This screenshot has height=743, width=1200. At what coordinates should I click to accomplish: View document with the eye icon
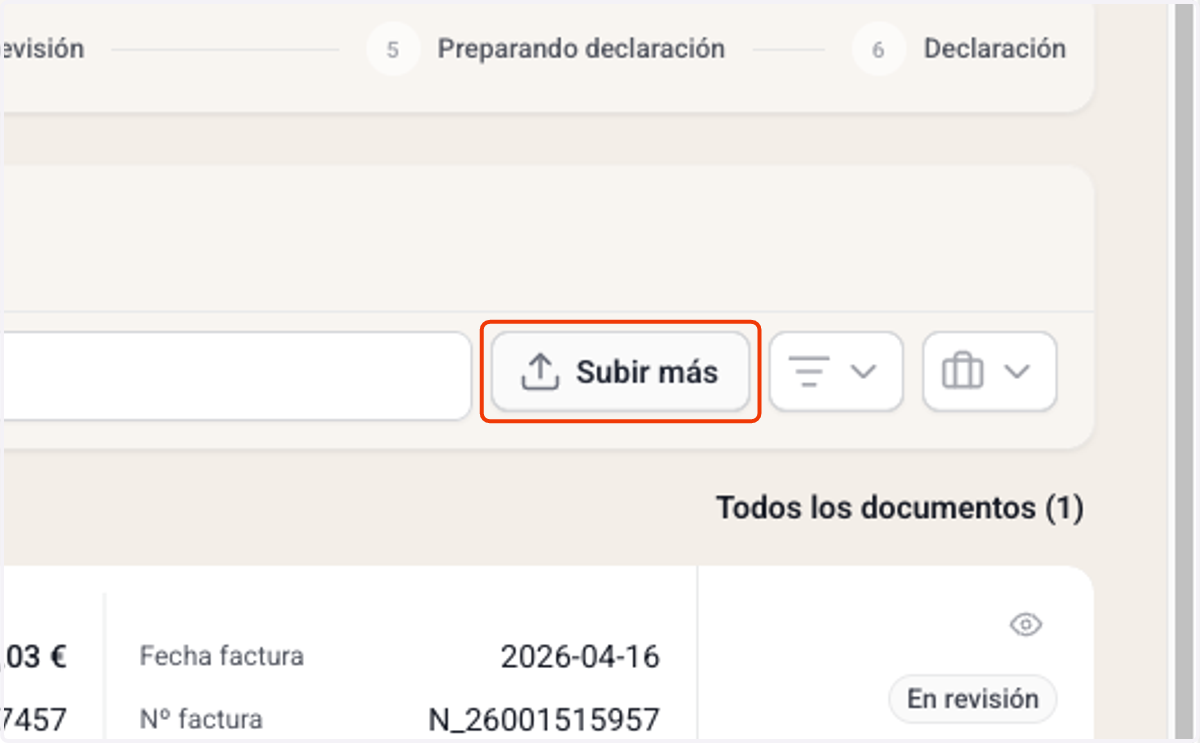coord(1026,625)
